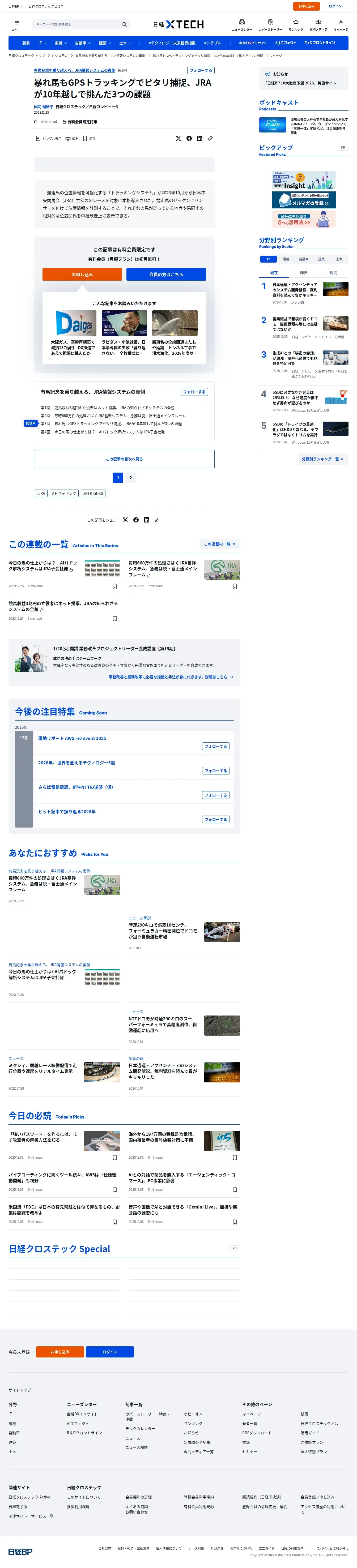The width and height of the screenshot is (357, 1568).
Task: Select the 新着 navbar item
Action: pyautogui.click(x=26, y=43)
